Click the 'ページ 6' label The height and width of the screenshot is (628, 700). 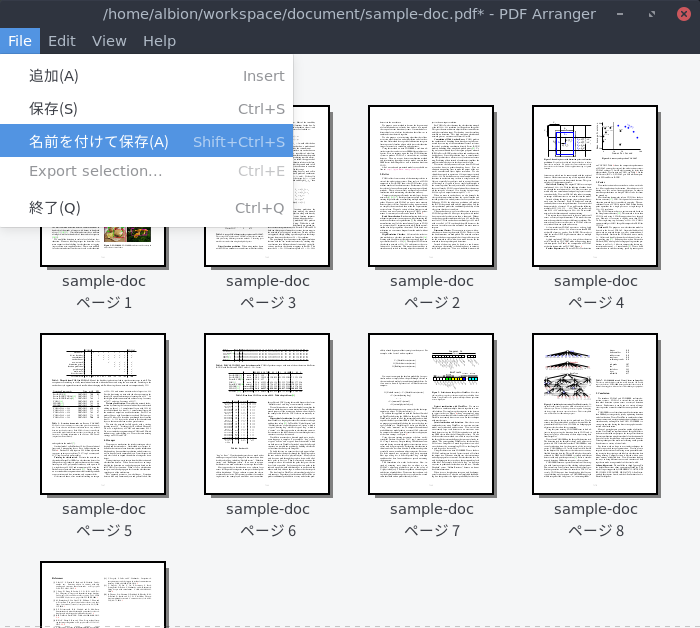coord(268,531)
